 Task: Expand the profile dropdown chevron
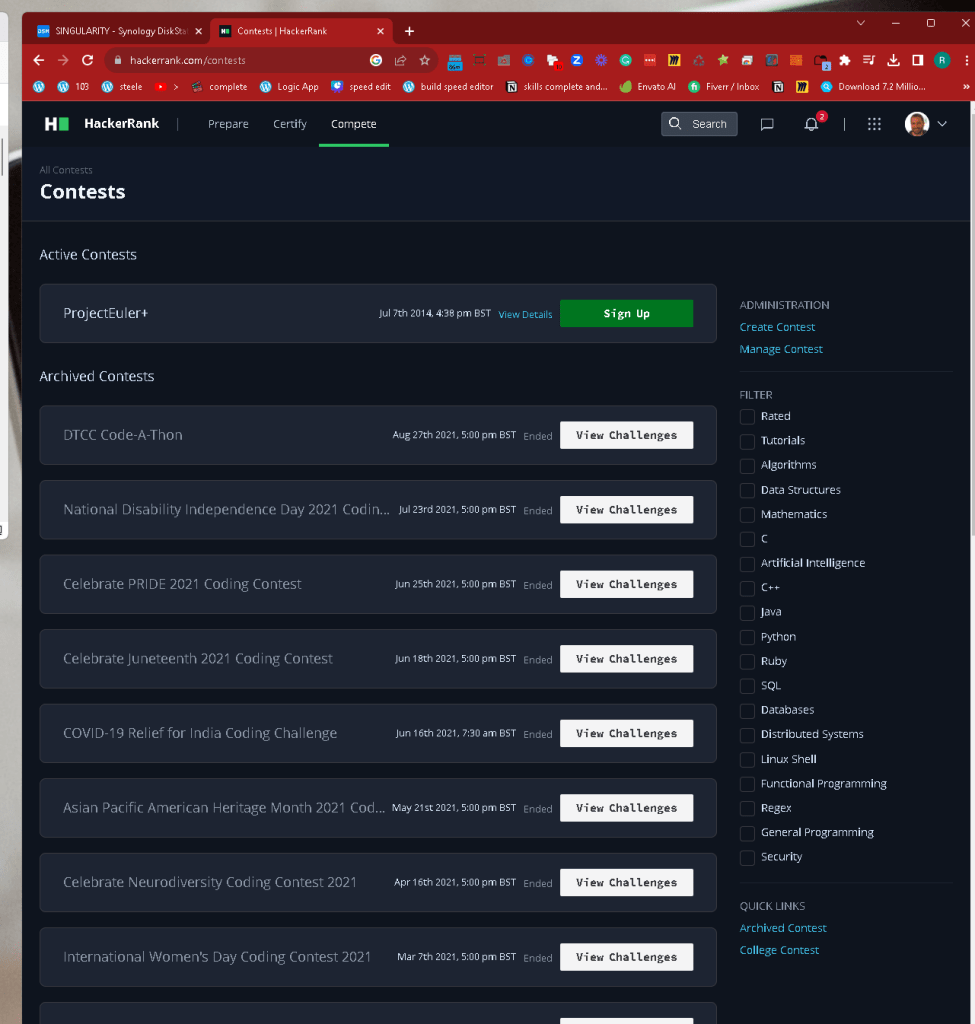(942, 124)
